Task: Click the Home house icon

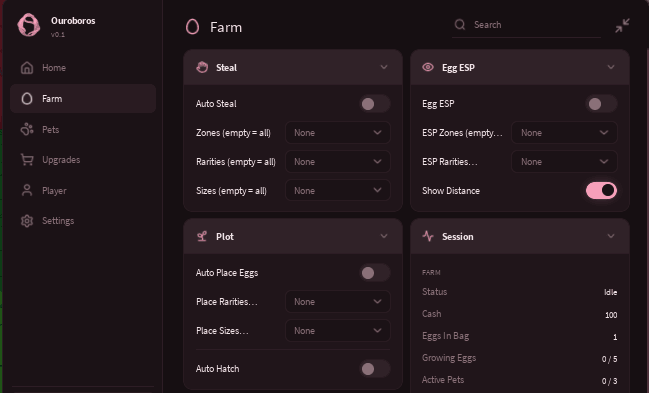Action: click(27, 68)
